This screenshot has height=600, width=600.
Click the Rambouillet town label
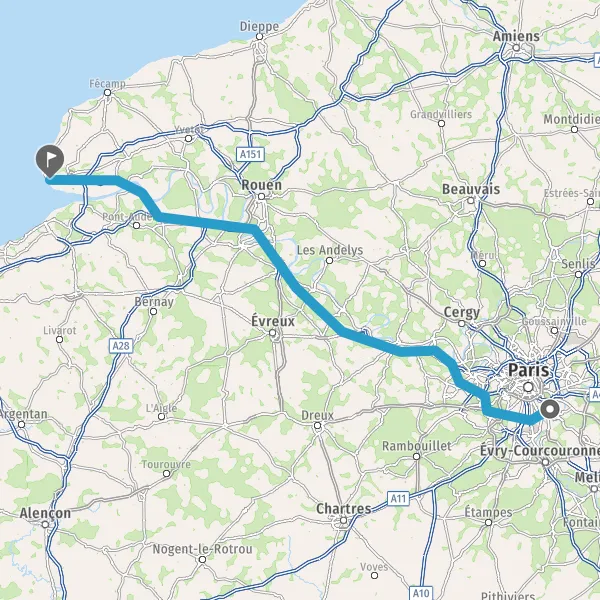point(417,446)
